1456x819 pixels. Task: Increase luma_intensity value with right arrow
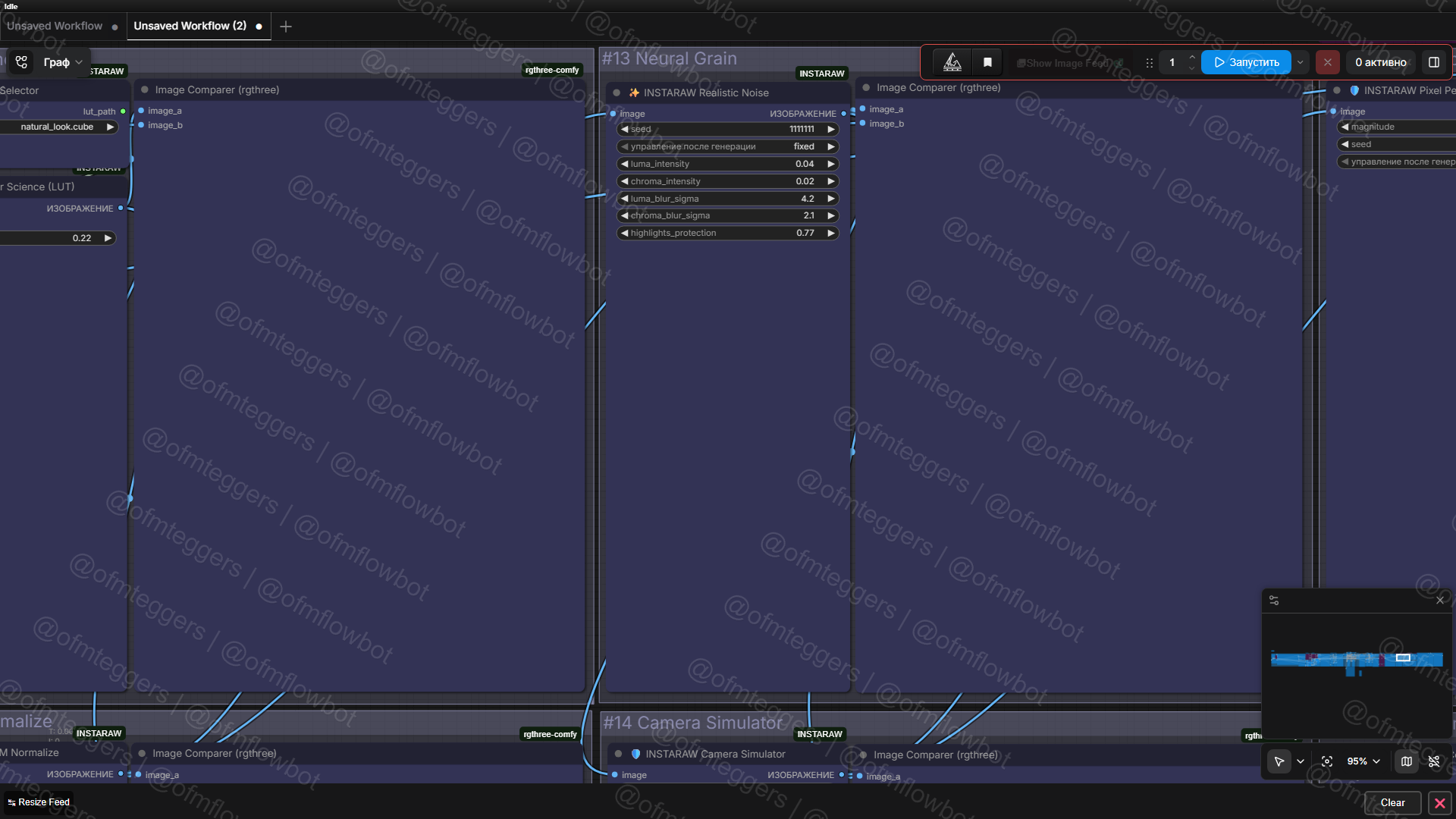pyautogui.click(x=831, y=164)
